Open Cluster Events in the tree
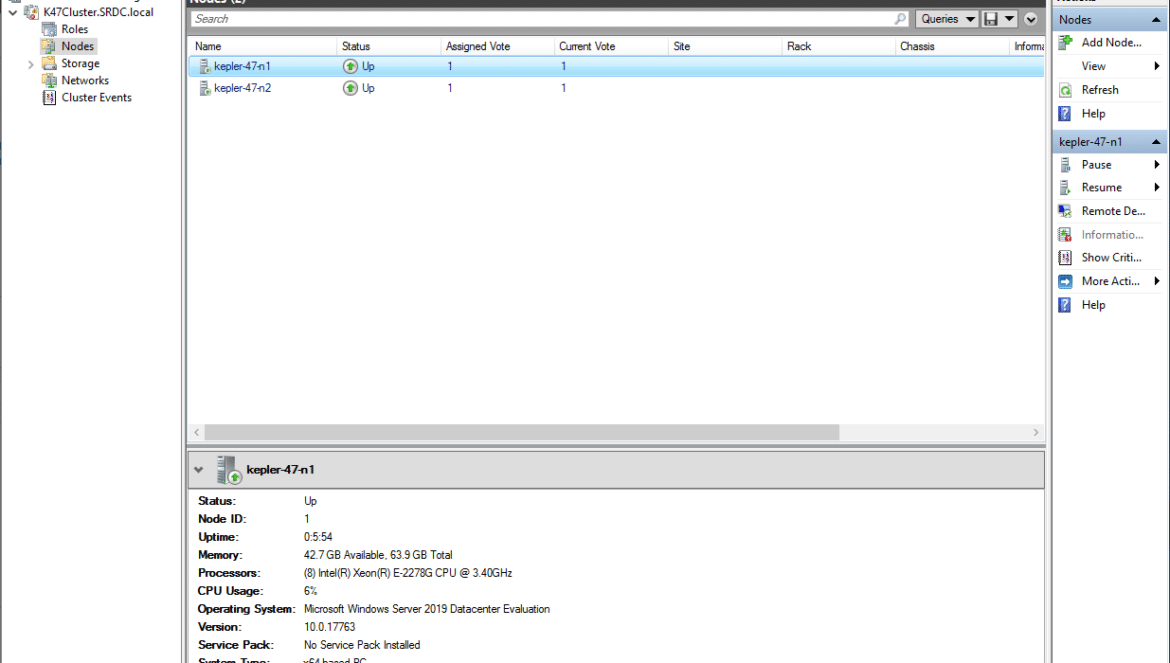Image resolution: width=1170 pixels, height=663 pixels. coord(96,98)
